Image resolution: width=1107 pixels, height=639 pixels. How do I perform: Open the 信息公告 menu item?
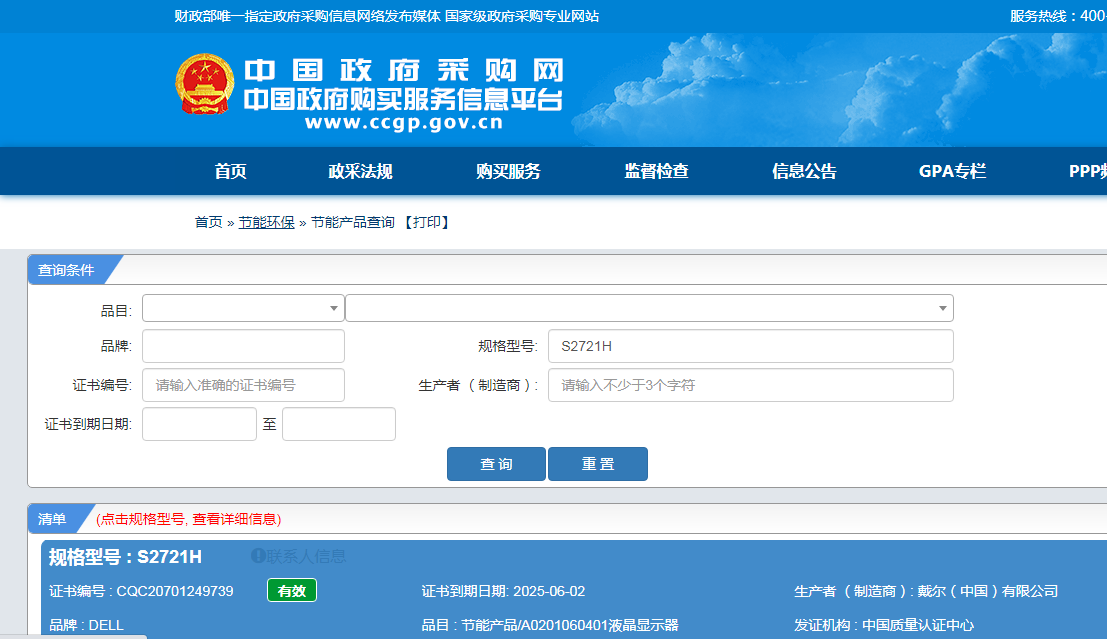click(x=804, y=172)
